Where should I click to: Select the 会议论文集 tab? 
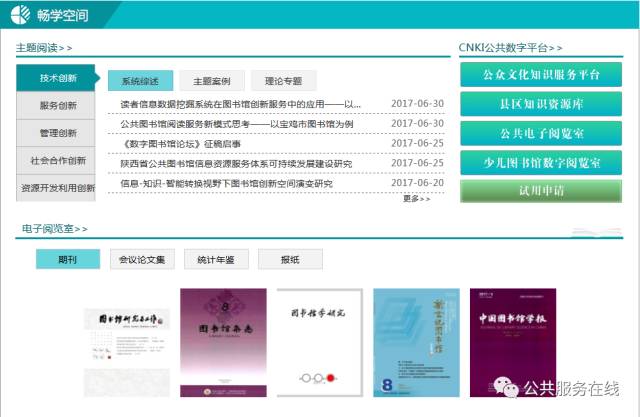click(142, 259)
